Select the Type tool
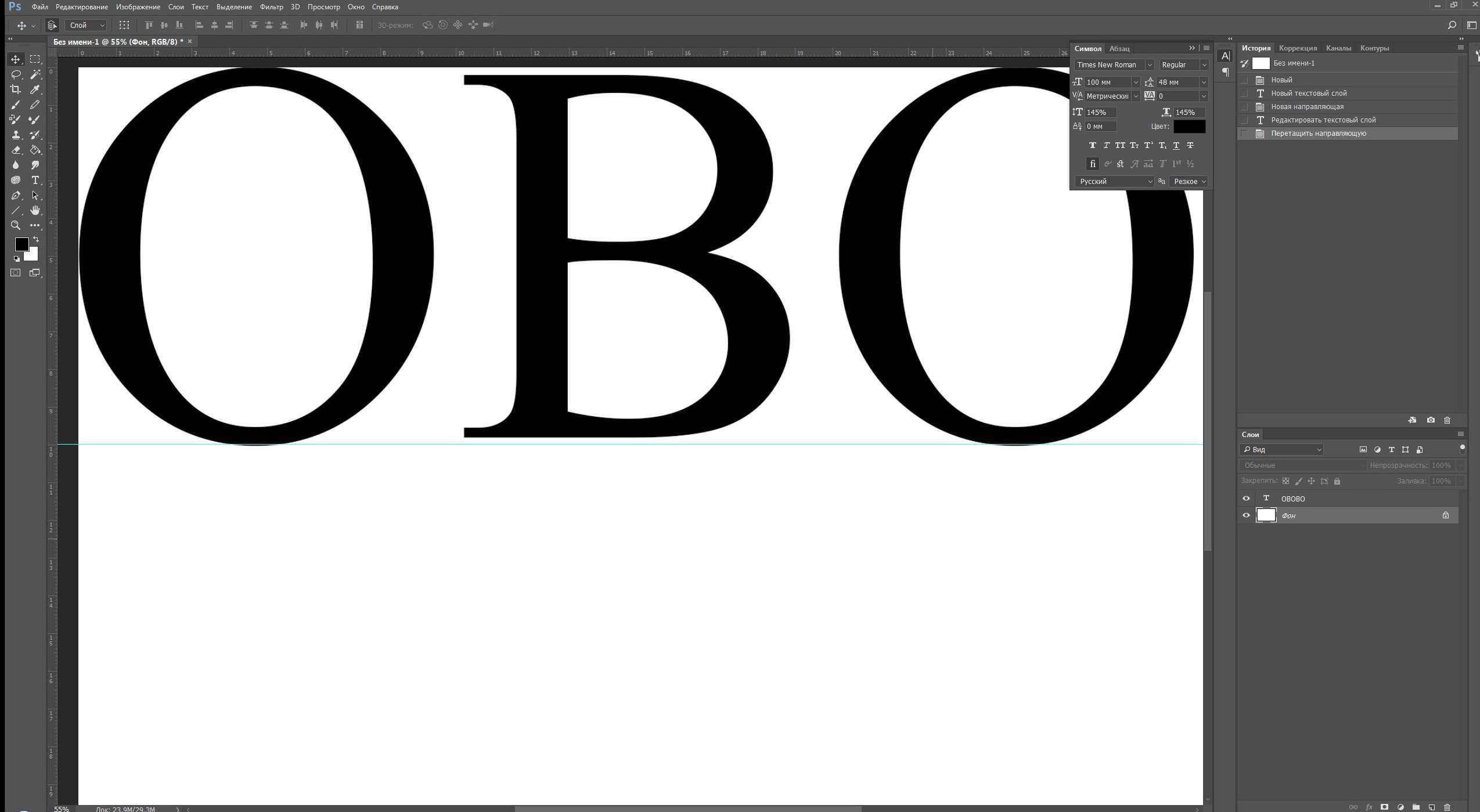1480x812 pixels. click(x=34, y=179)
